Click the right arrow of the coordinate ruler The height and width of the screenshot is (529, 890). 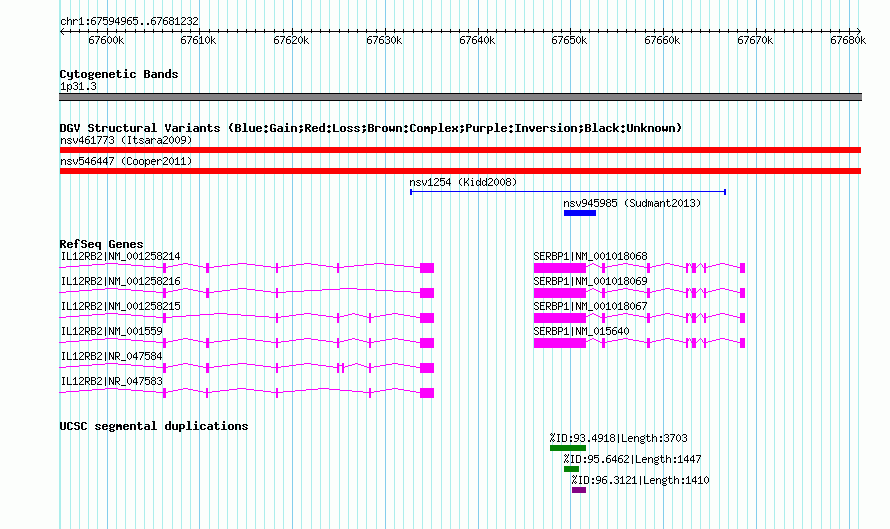[x=858, y=31]
